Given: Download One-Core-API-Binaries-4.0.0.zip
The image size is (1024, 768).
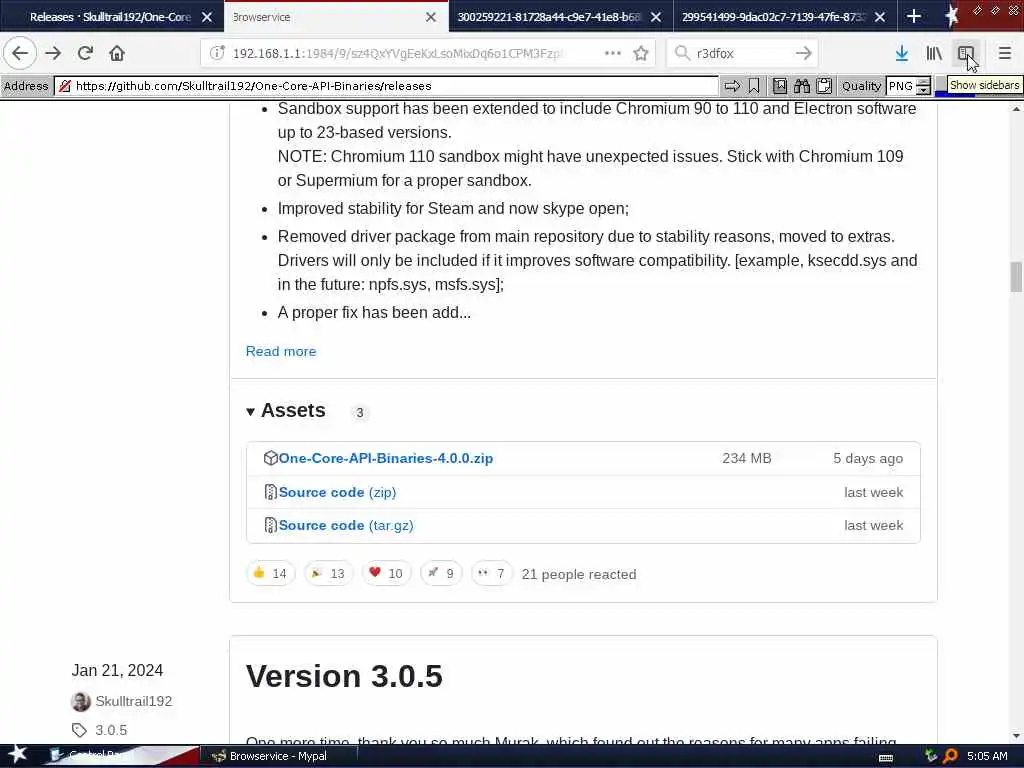Looking at the screenshot, I should (385, 458).
